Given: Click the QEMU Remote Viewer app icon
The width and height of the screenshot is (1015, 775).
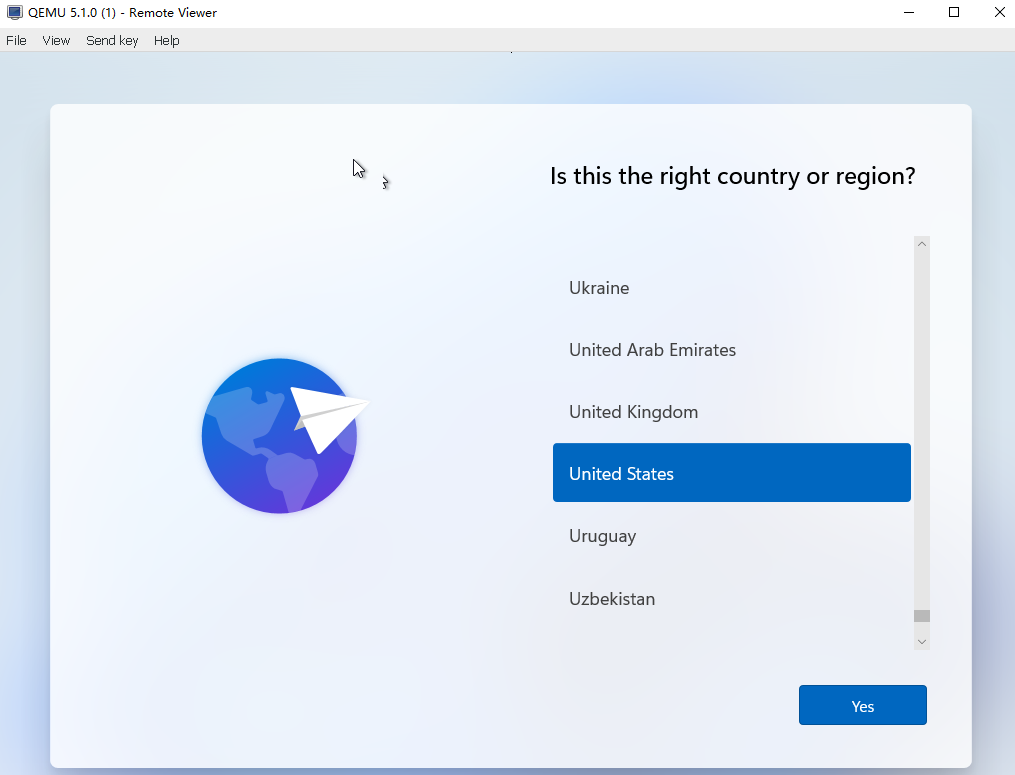Looking at the screenshot, I should 14,13.
